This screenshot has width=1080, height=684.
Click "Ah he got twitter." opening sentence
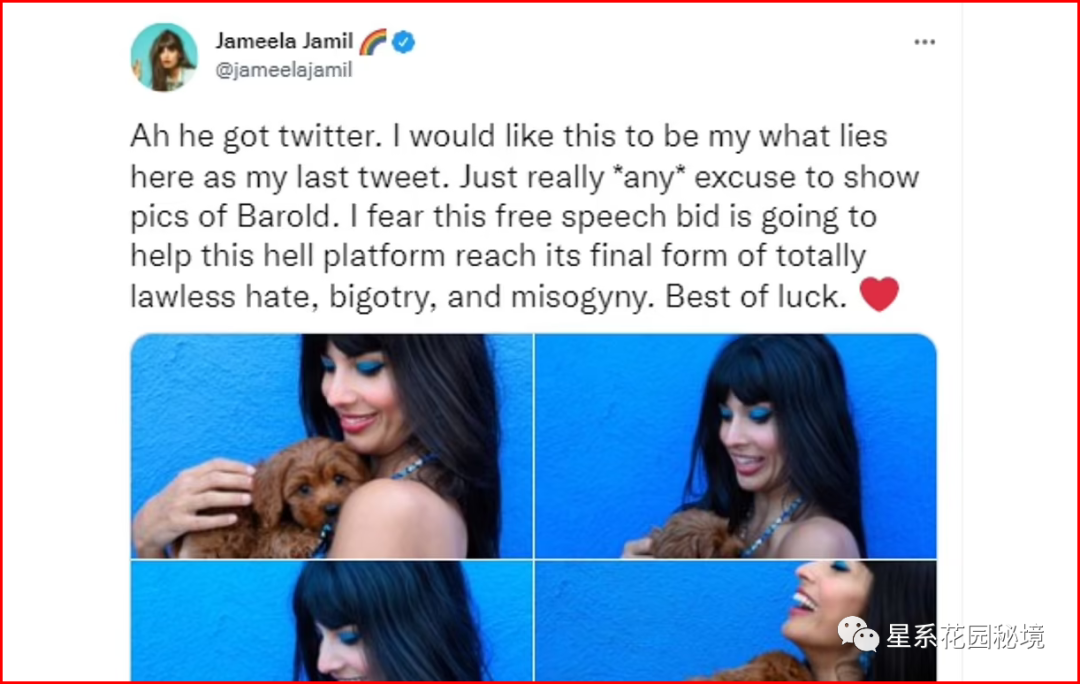tap(256, 137)
